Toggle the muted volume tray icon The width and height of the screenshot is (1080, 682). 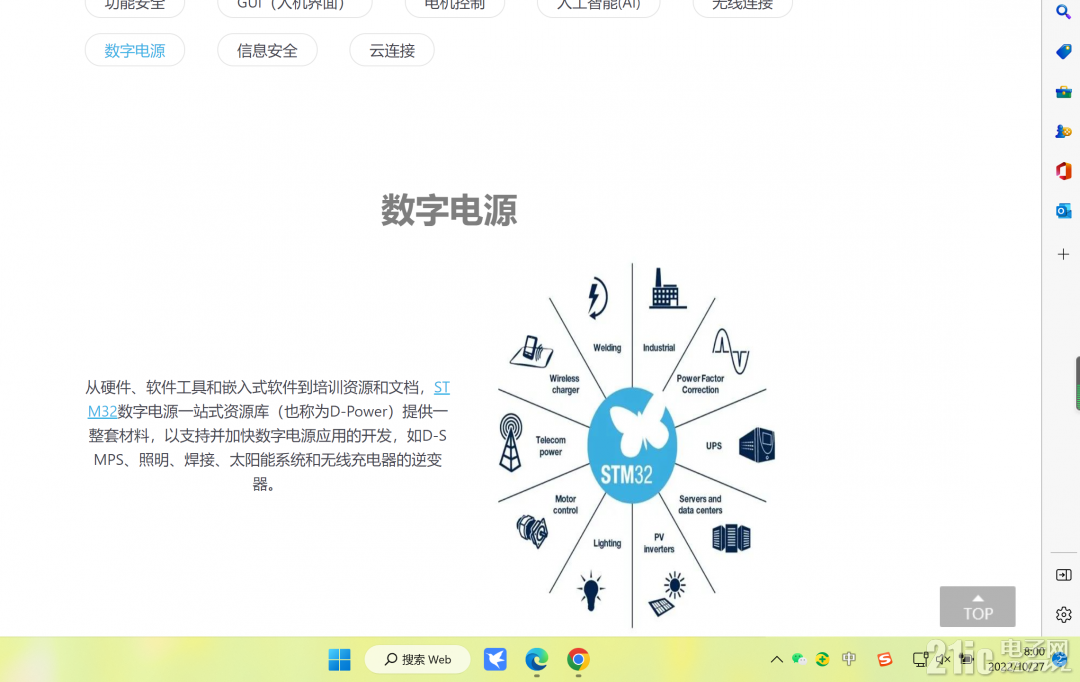pos(943,659)
